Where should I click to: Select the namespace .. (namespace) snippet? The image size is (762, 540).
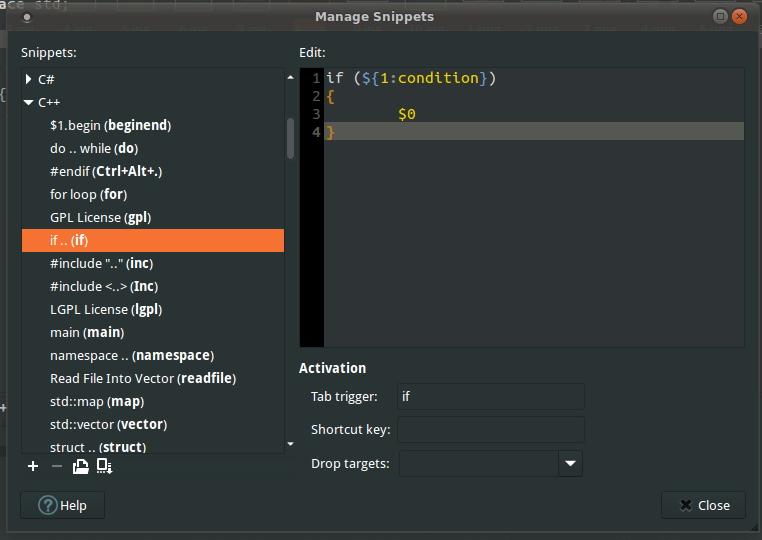coord(153,355)
